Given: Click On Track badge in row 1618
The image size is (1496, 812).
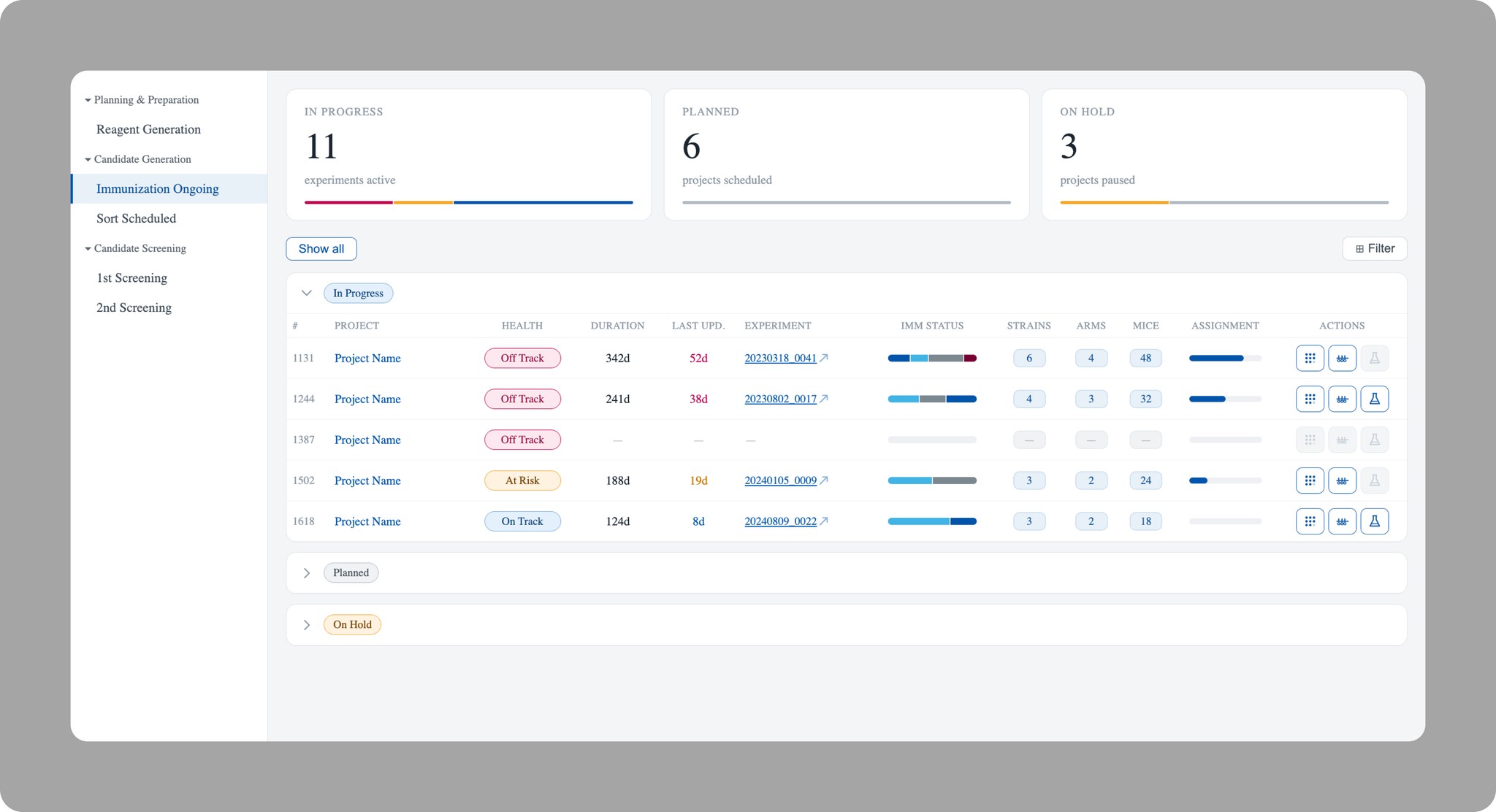Looking at the screenshot, I should [x=522, y=521].
